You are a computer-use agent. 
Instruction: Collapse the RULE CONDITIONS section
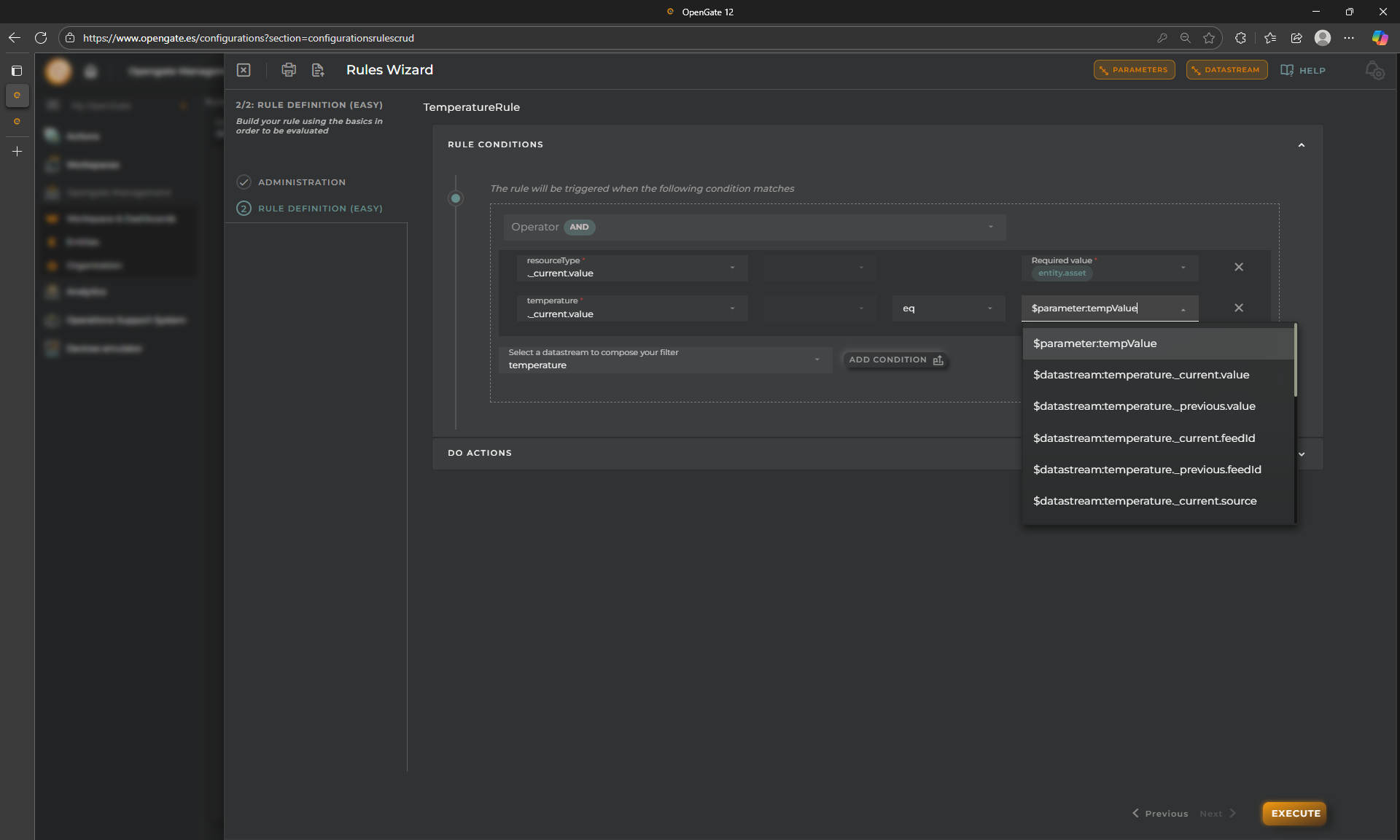1301,145
